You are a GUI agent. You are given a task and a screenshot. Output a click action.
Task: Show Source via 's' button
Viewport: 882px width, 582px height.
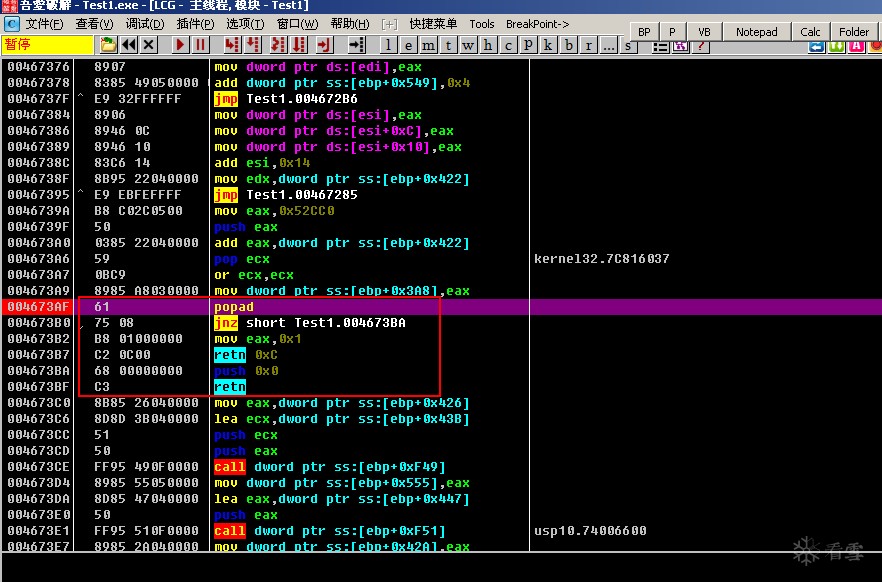(628, 47)
